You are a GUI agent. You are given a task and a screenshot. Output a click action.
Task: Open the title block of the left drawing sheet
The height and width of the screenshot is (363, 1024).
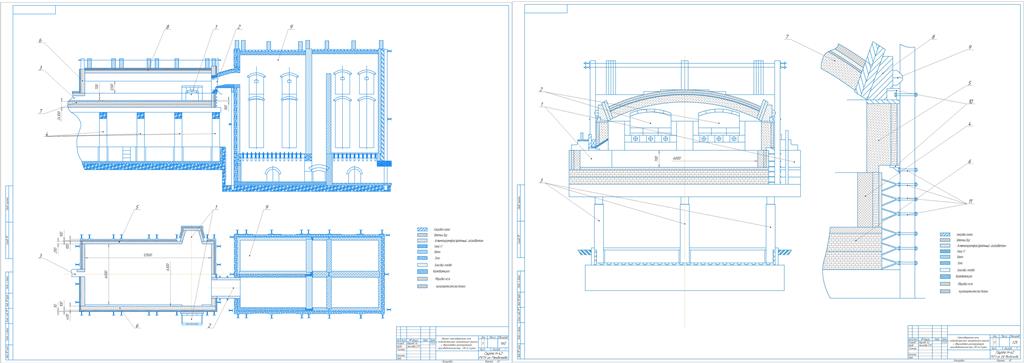tap(453, 342)
